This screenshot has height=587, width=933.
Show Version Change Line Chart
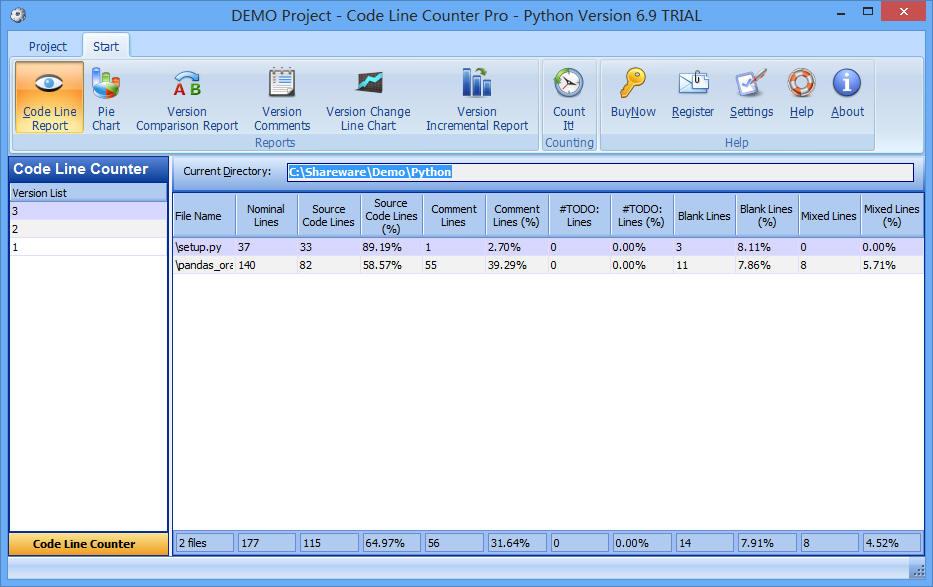[x=368, y=98]
